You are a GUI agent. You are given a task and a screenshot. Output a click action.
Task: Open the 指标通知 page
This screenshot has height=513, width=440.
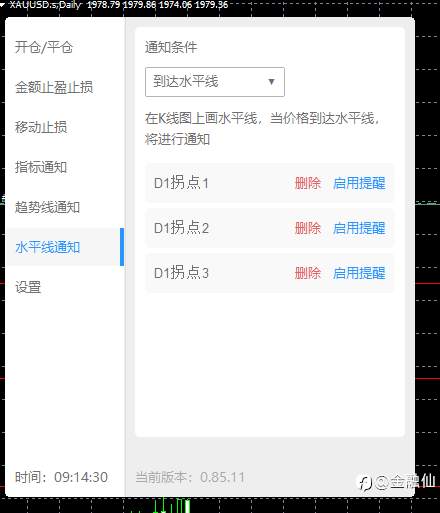(x=41, y=167)
